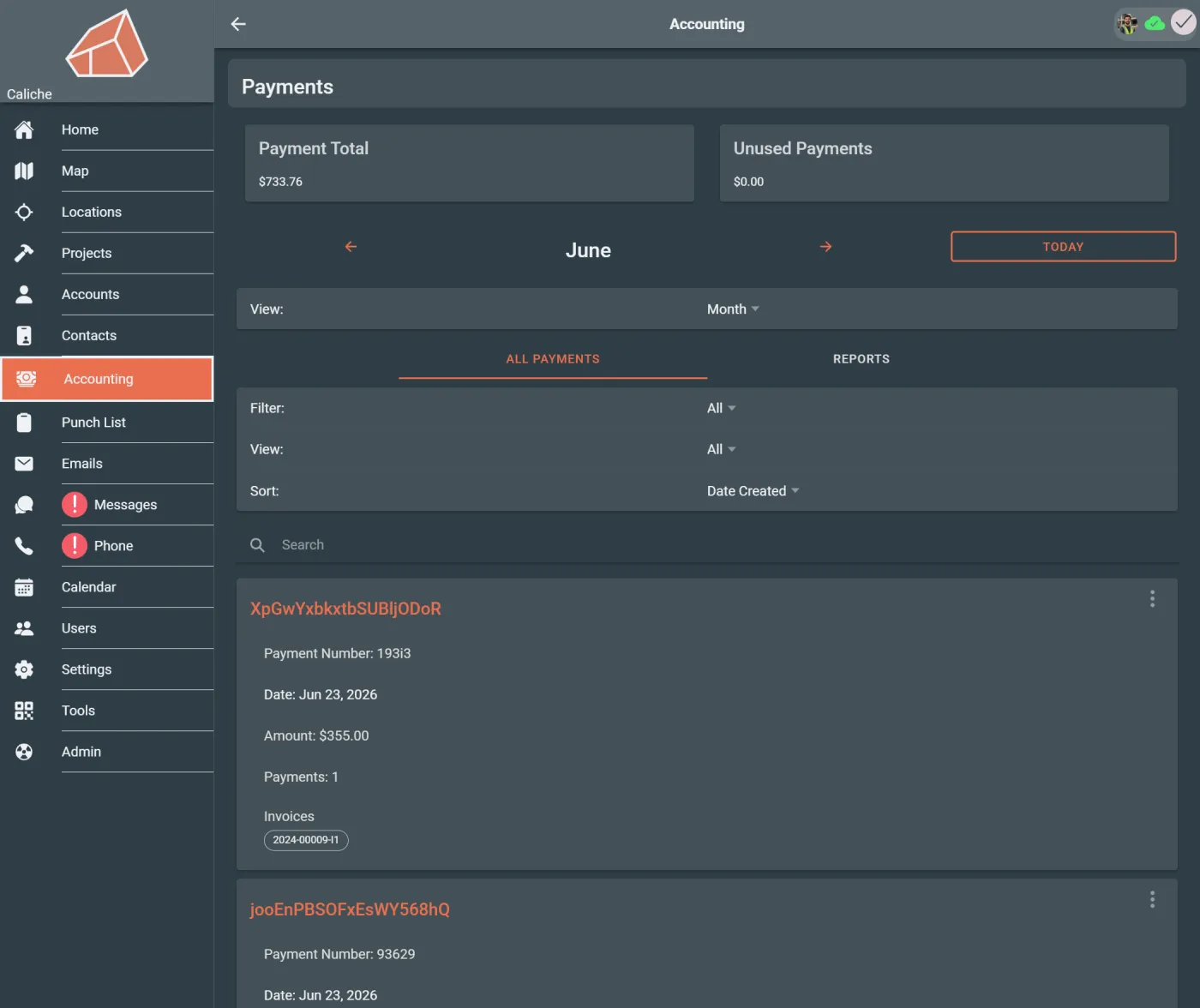Open payment link XpGwYxbkxtbSUBljODoR
Viewport: 1200px width, 1008px height.
[x=345, y=609]
